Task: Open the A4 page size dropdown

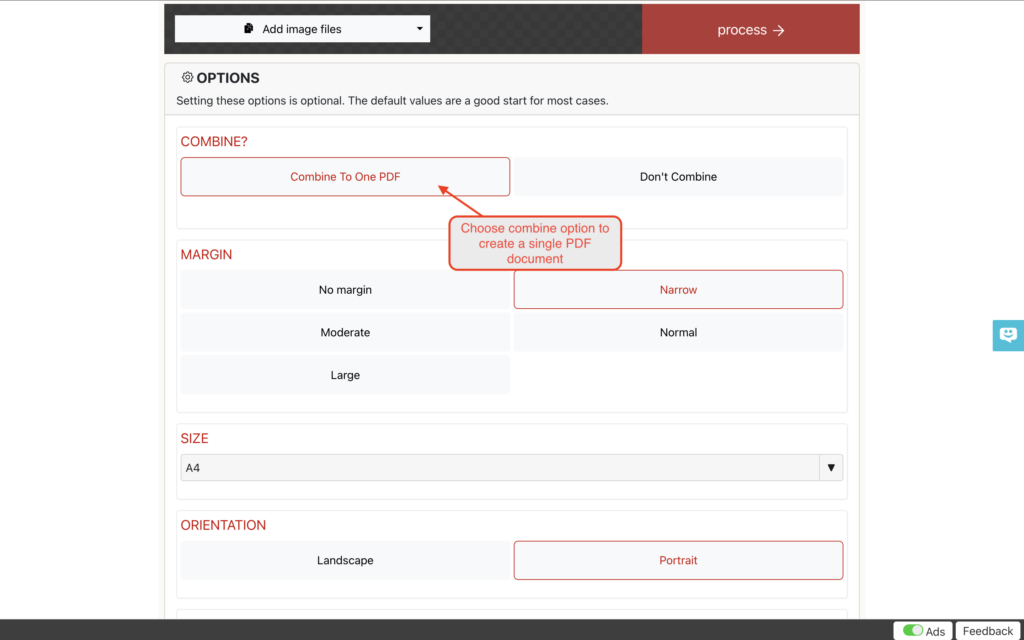Action: coord(511,468)
